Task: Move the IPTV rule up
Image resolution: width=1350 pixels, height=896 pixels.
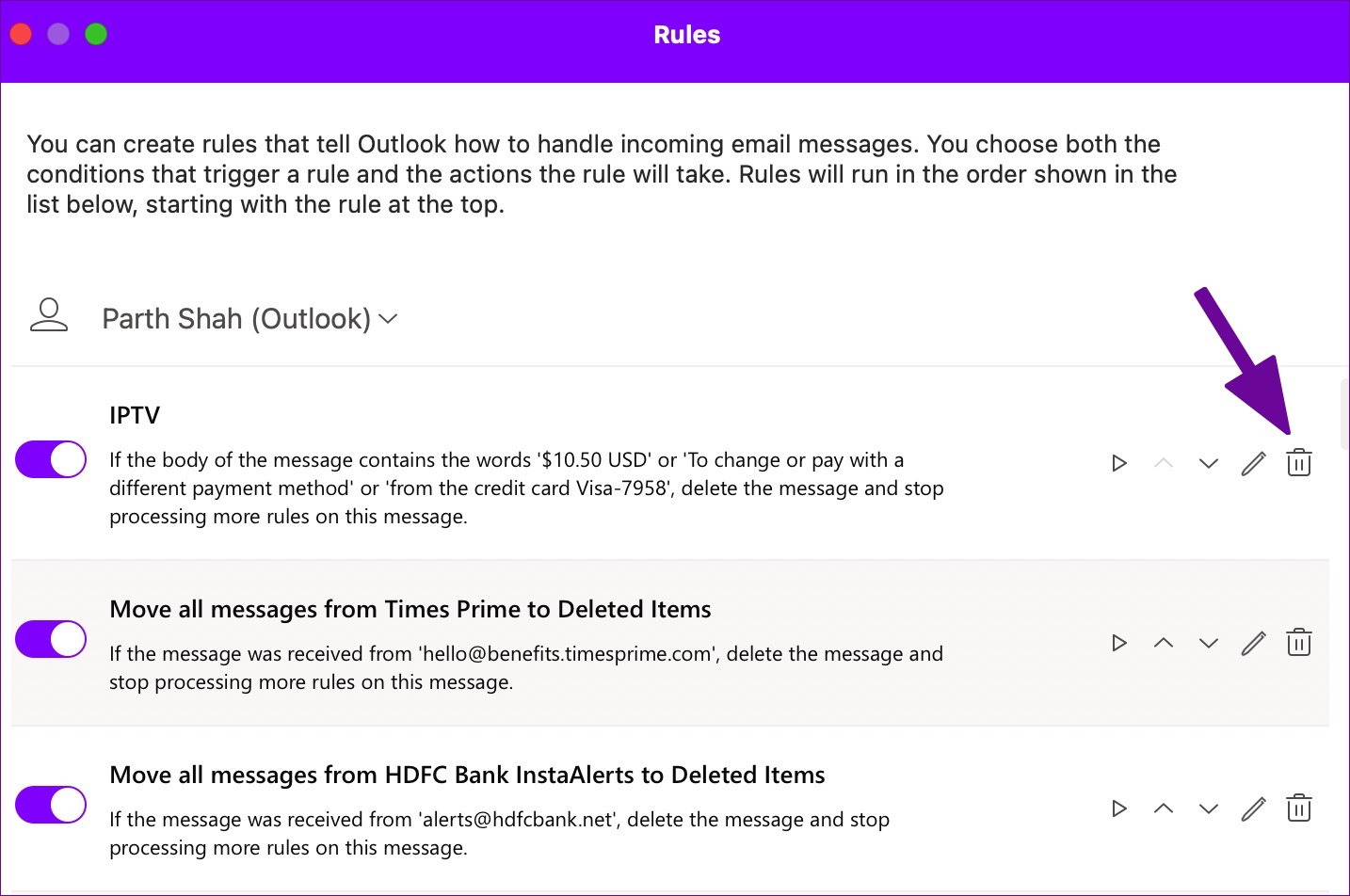Action: point(1164,463)
